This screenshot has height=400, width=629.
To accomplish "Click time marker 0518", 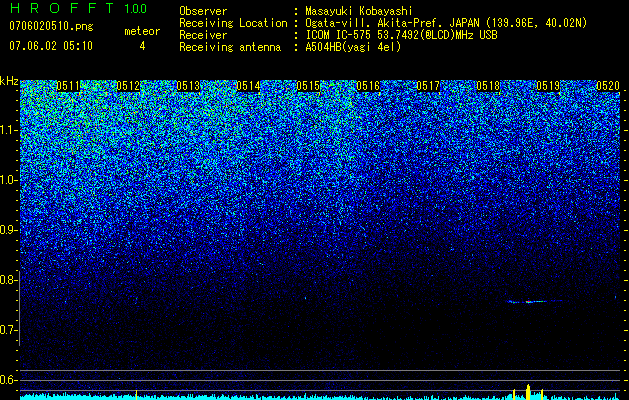I will click(x=488, y=86).
